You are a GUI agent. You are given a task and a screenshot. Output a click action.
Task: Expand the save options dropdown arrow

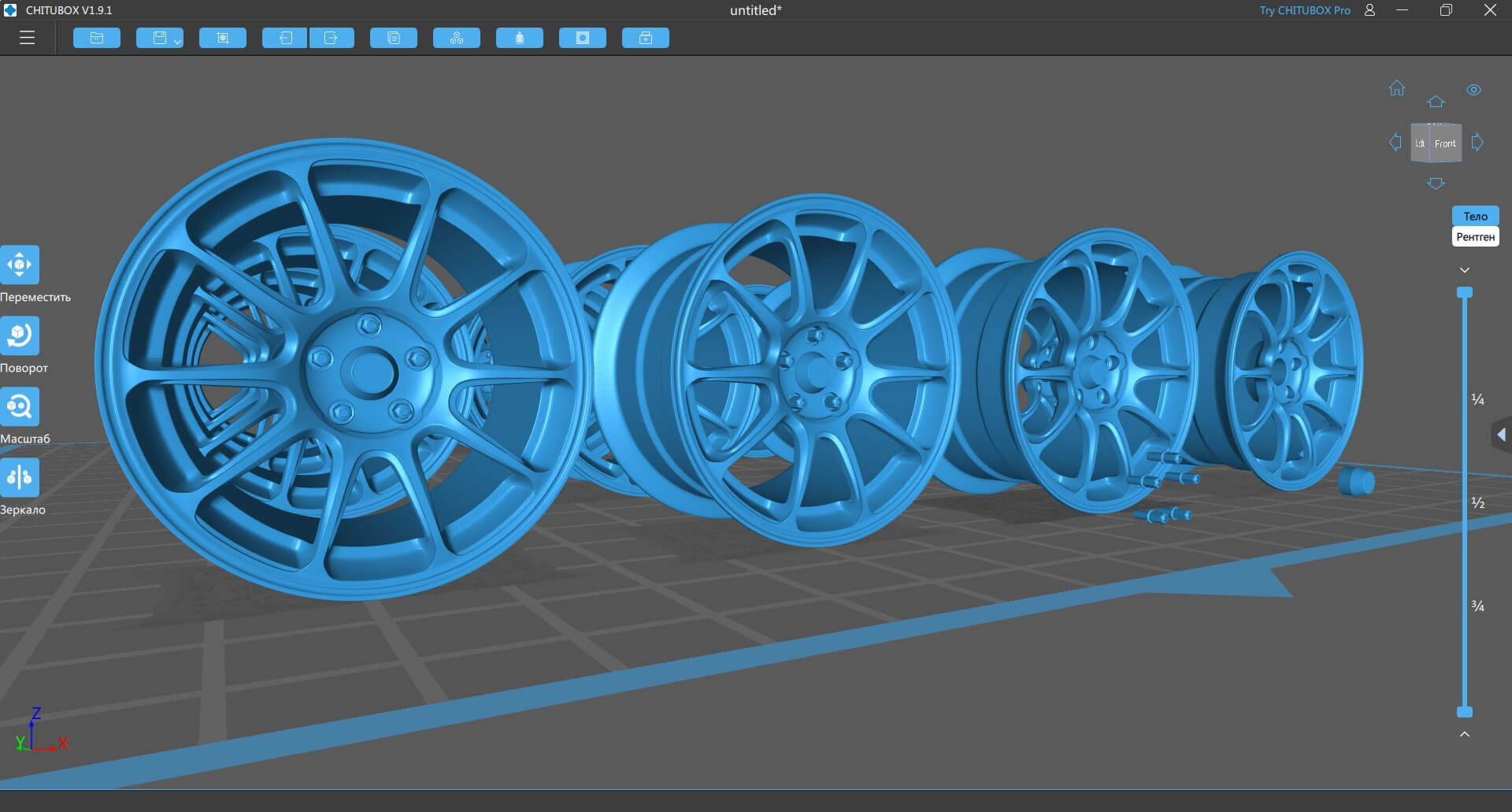177,41
